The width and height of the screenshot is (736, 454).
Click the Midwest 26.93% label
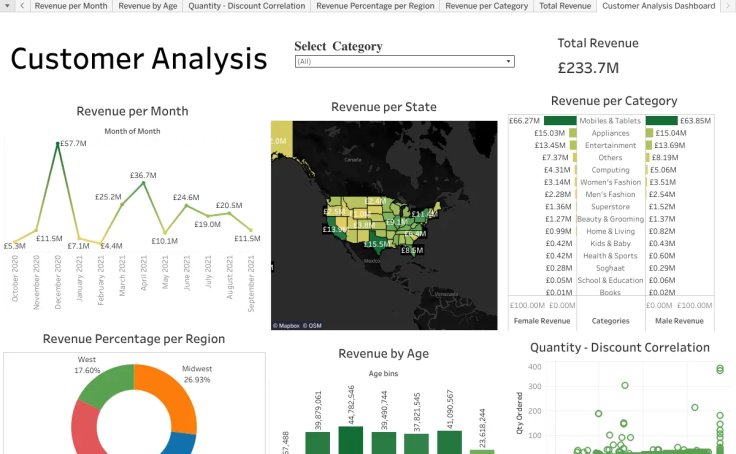[197, 374]
